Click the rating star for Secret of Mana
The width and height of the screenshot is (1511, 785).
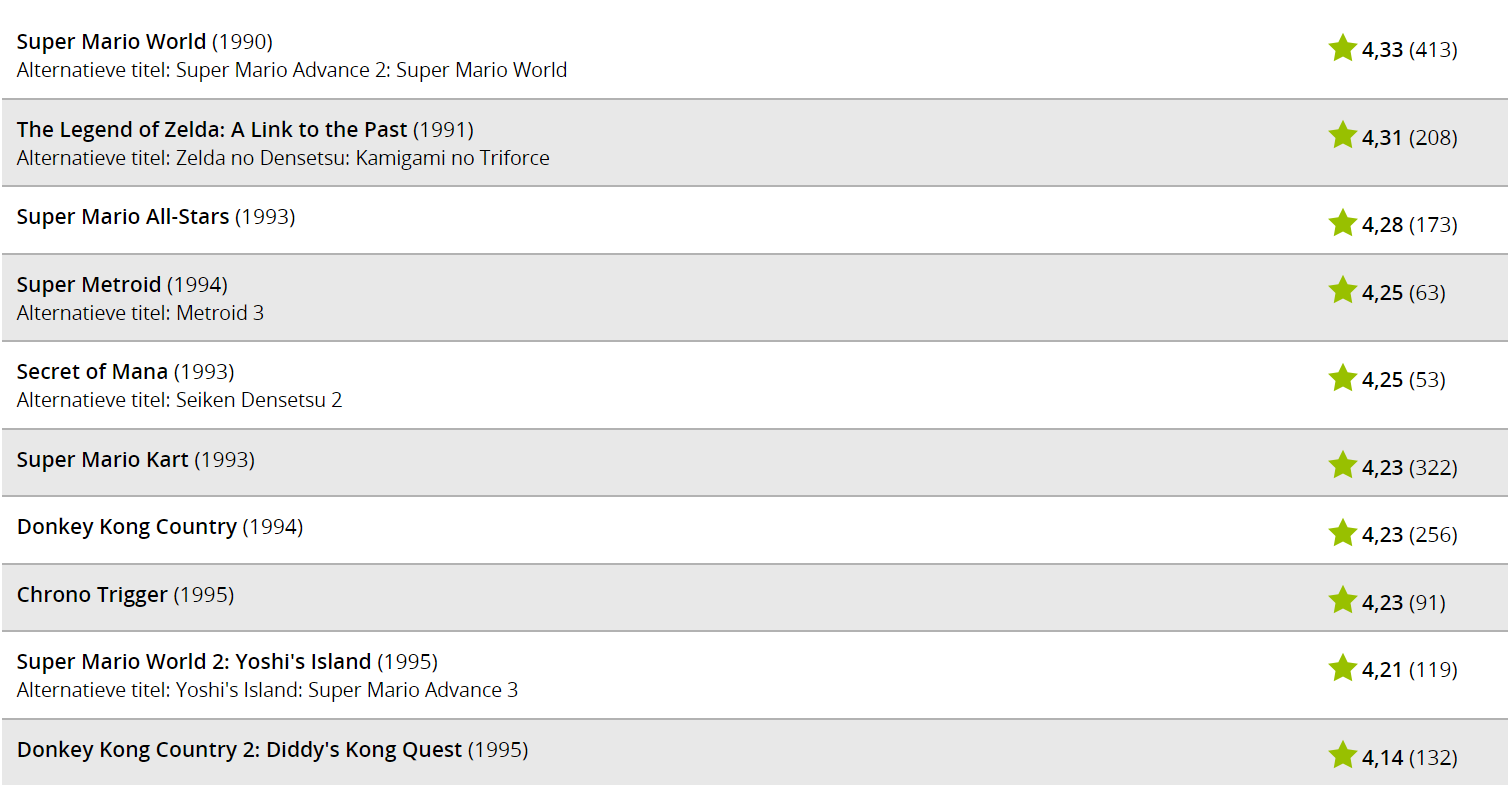tap(1342, 377)
